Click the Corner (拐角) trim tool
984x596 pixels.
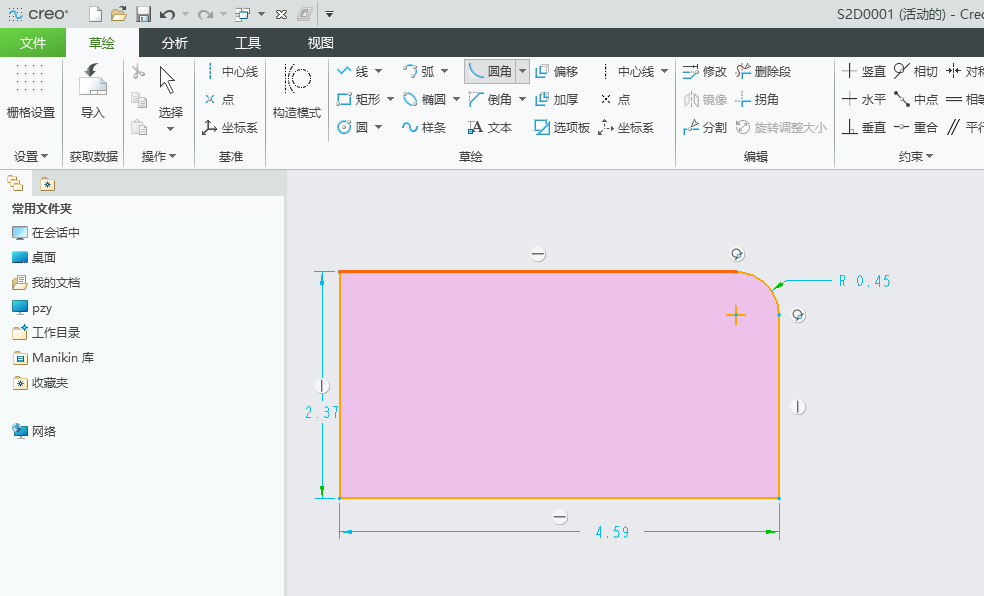click(757, 99)
